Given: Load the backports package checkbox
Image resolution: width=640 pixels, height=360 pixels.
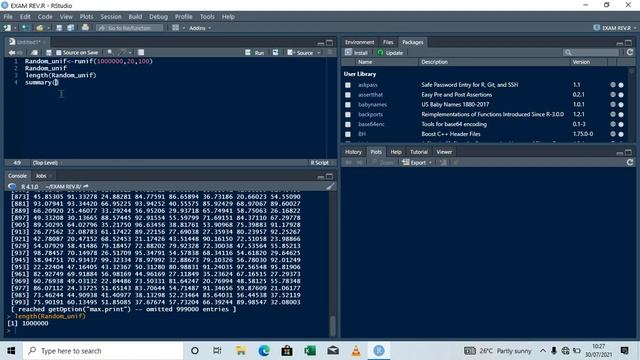Looking at the screenshot, I should point(348,114).
